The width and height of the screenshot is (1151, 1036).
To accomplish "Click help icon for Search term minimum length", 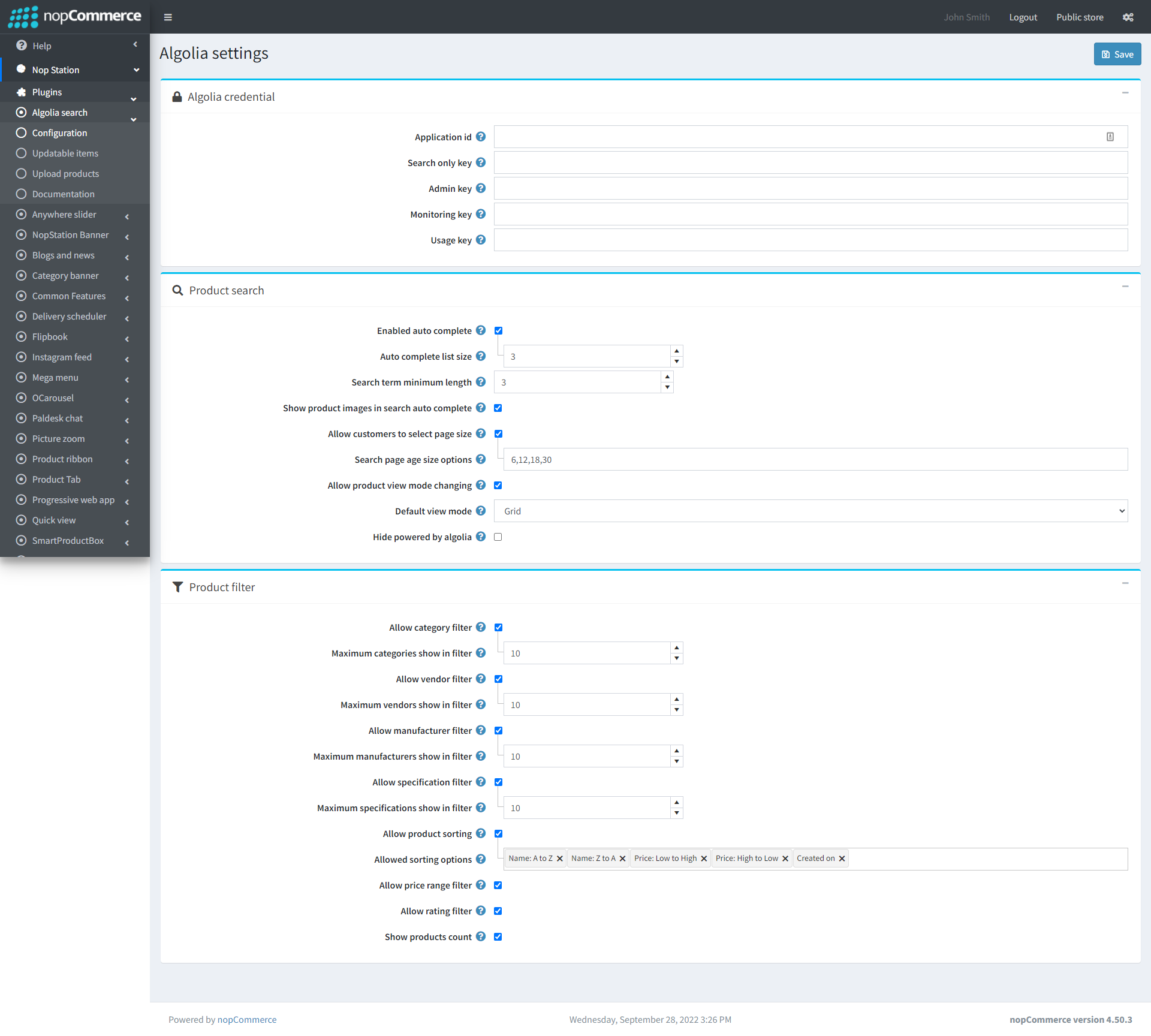I will click(481, 382).
